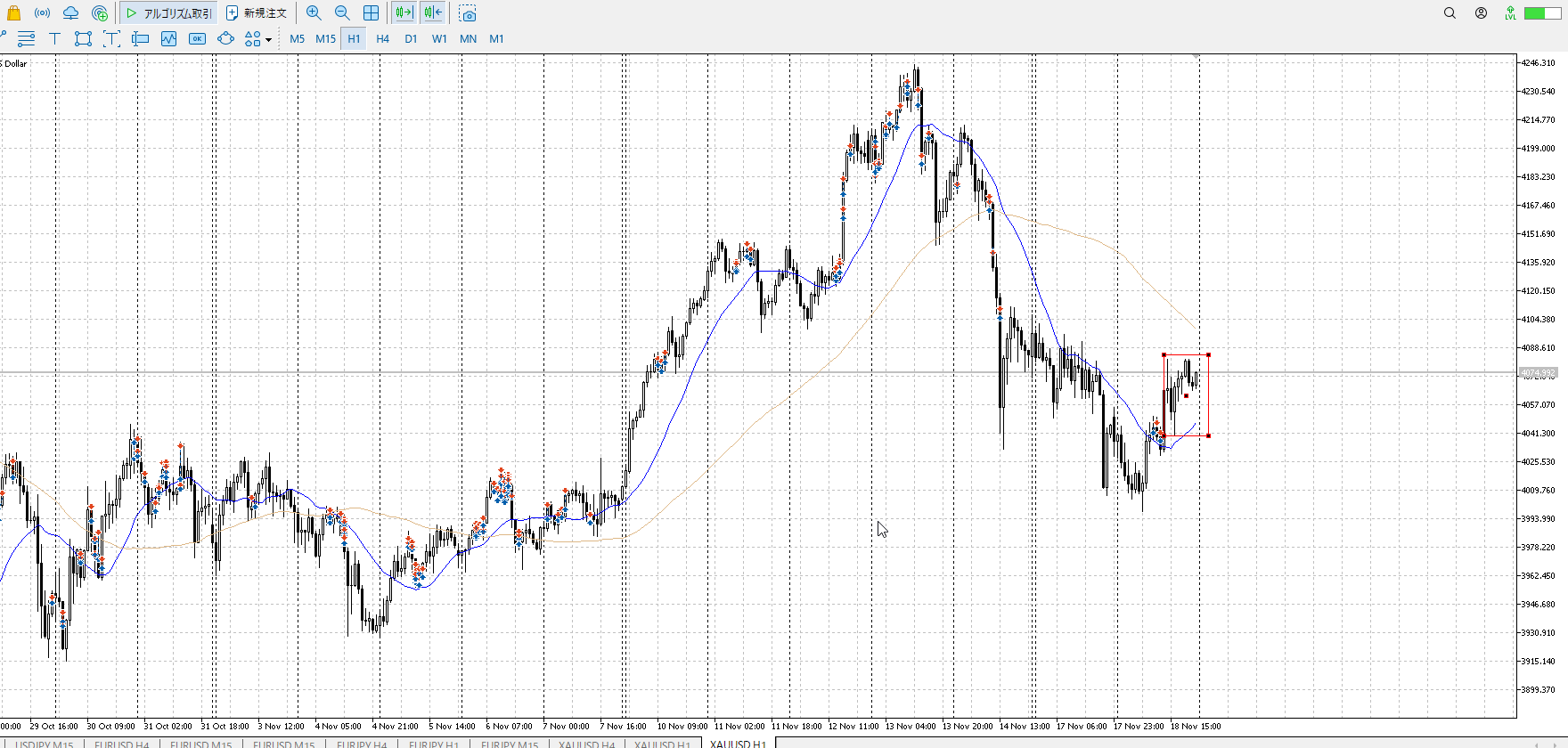Toggle the アルゴリズム取引 algo trading button
The width and height of the screenshot is (1568, 748).
[x=169, y=13]
